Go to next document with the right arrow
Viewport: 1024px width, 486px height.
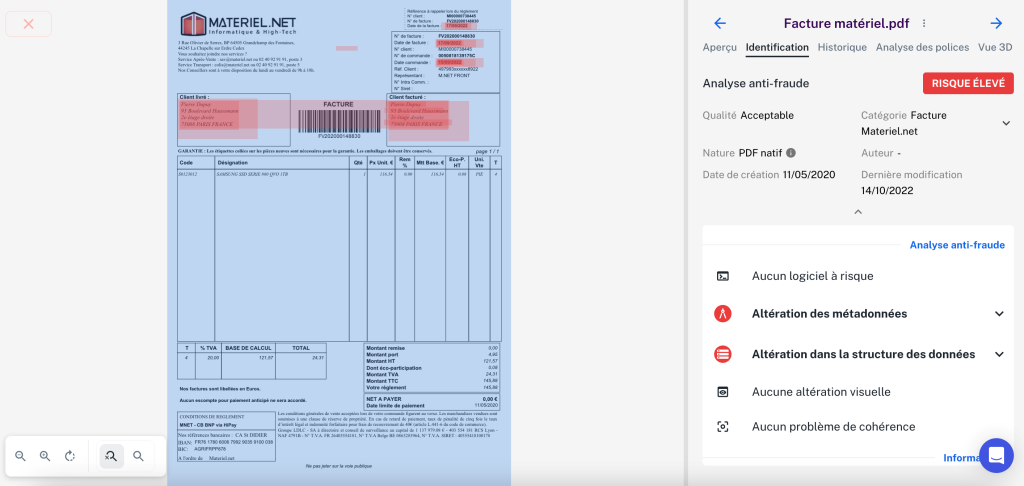pos(996,23)
